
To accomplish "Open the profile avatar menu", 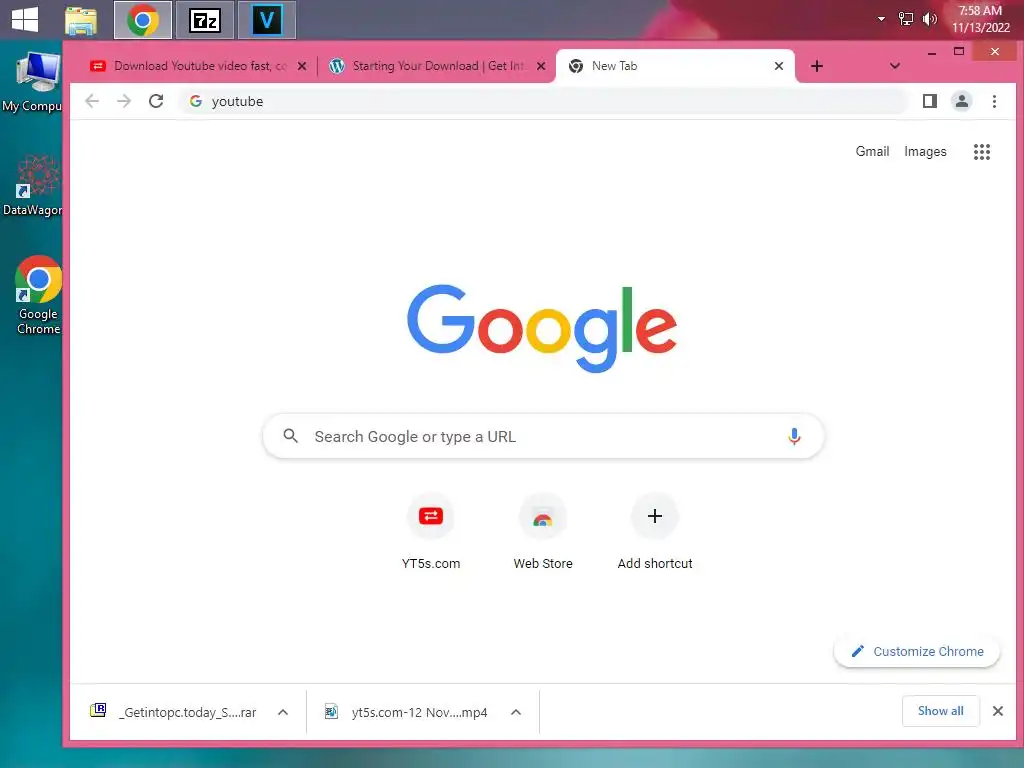I will (x=962, y=101).
